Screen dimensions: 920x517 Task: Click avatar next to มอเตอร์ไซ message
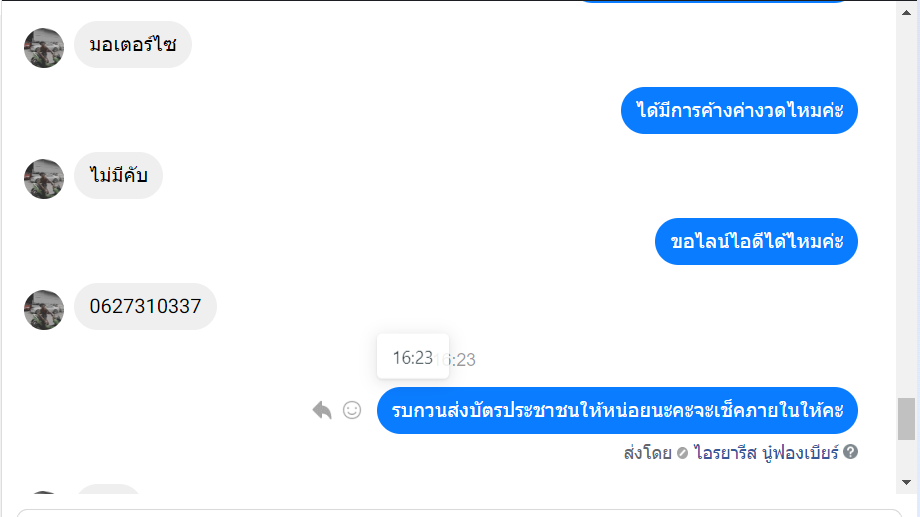pyautogui.click(x=44, y=47)
